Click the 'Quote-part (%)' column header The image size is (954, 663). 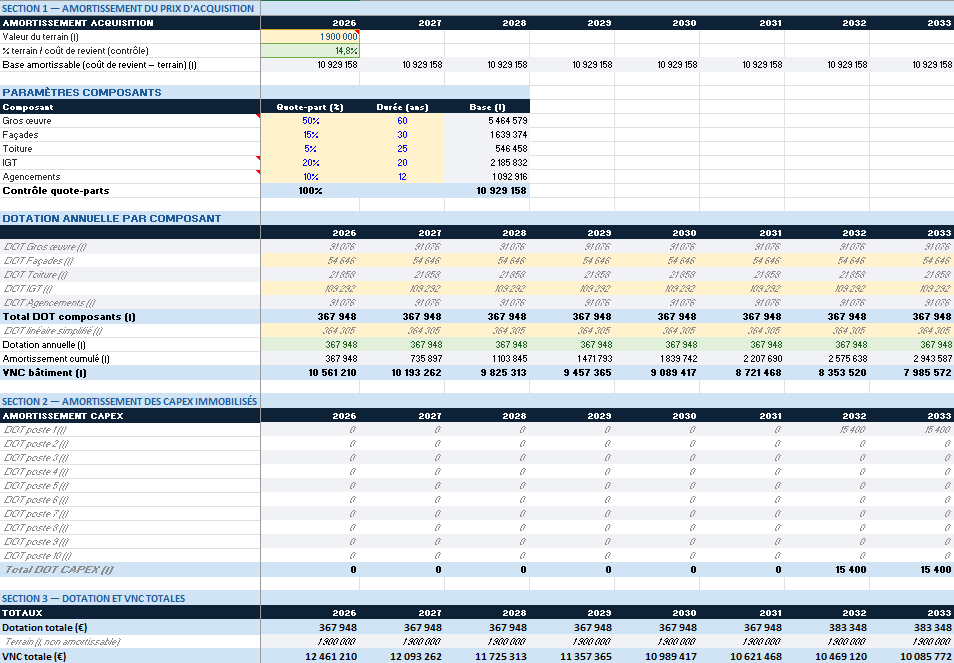(x=310, y=107)
